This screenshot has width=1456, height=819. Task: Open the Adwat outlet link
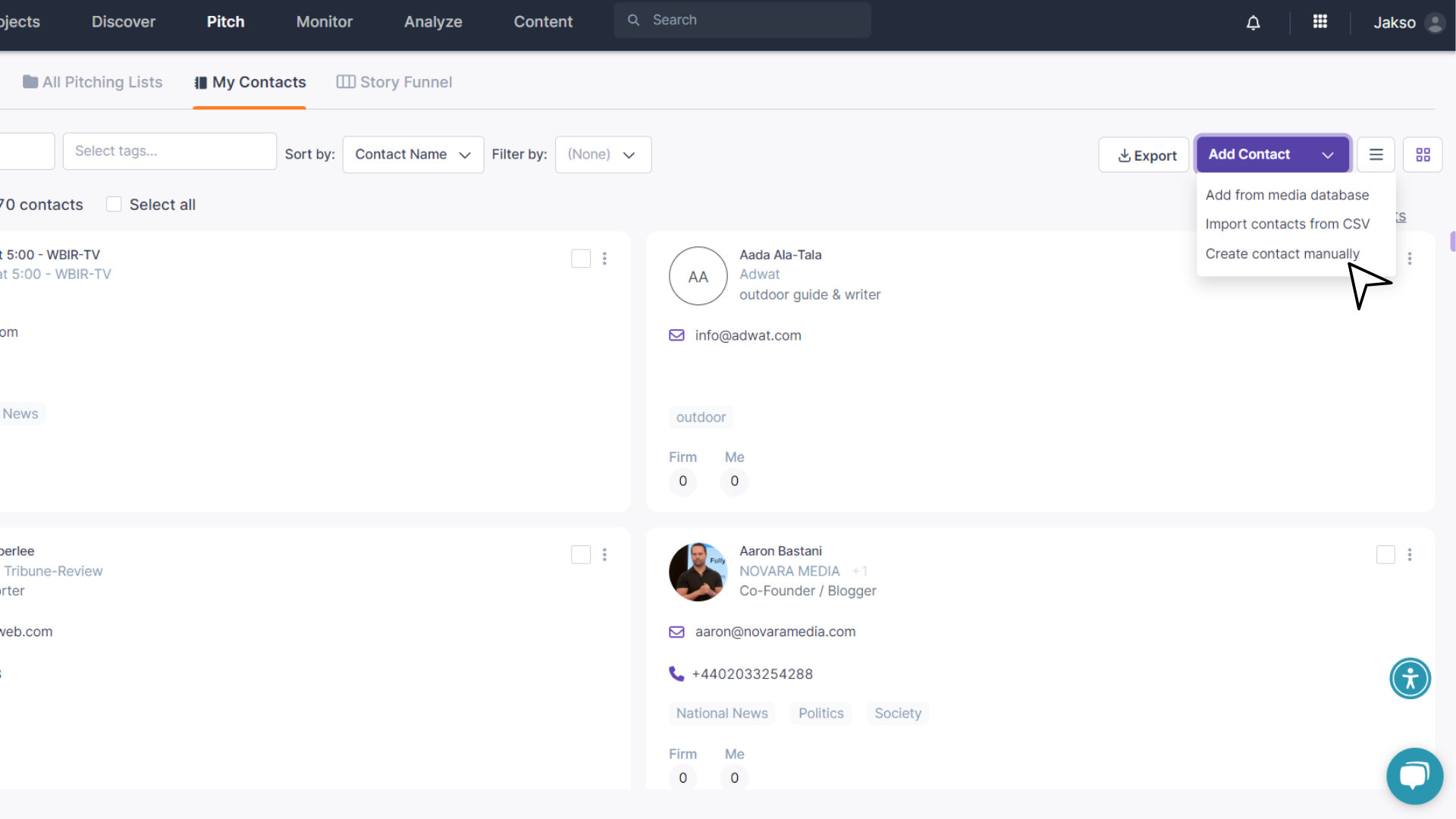(759, 275)
